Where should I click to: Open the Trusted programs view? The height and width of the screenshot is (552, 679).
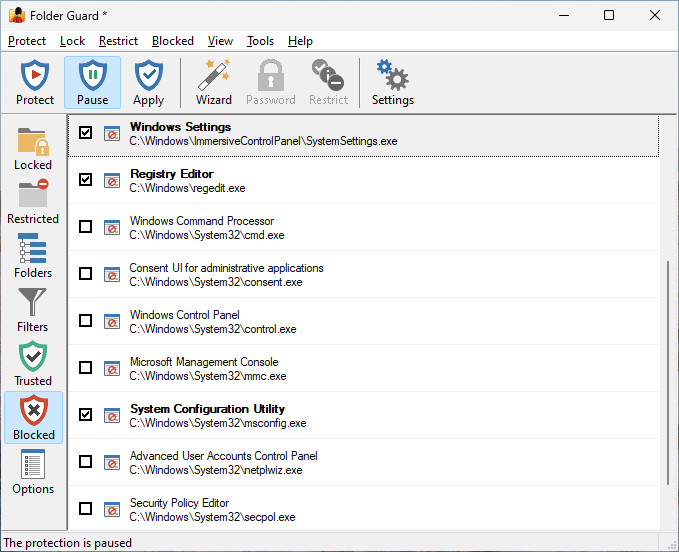pyautogui.click(x=33, y=364)
